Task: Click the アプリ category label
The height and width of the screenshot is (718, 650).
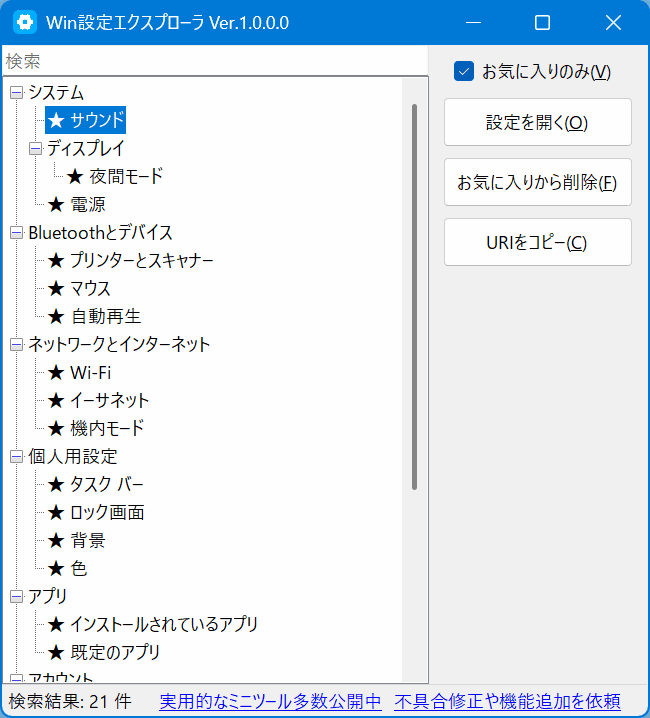Action: coord(48,597)
